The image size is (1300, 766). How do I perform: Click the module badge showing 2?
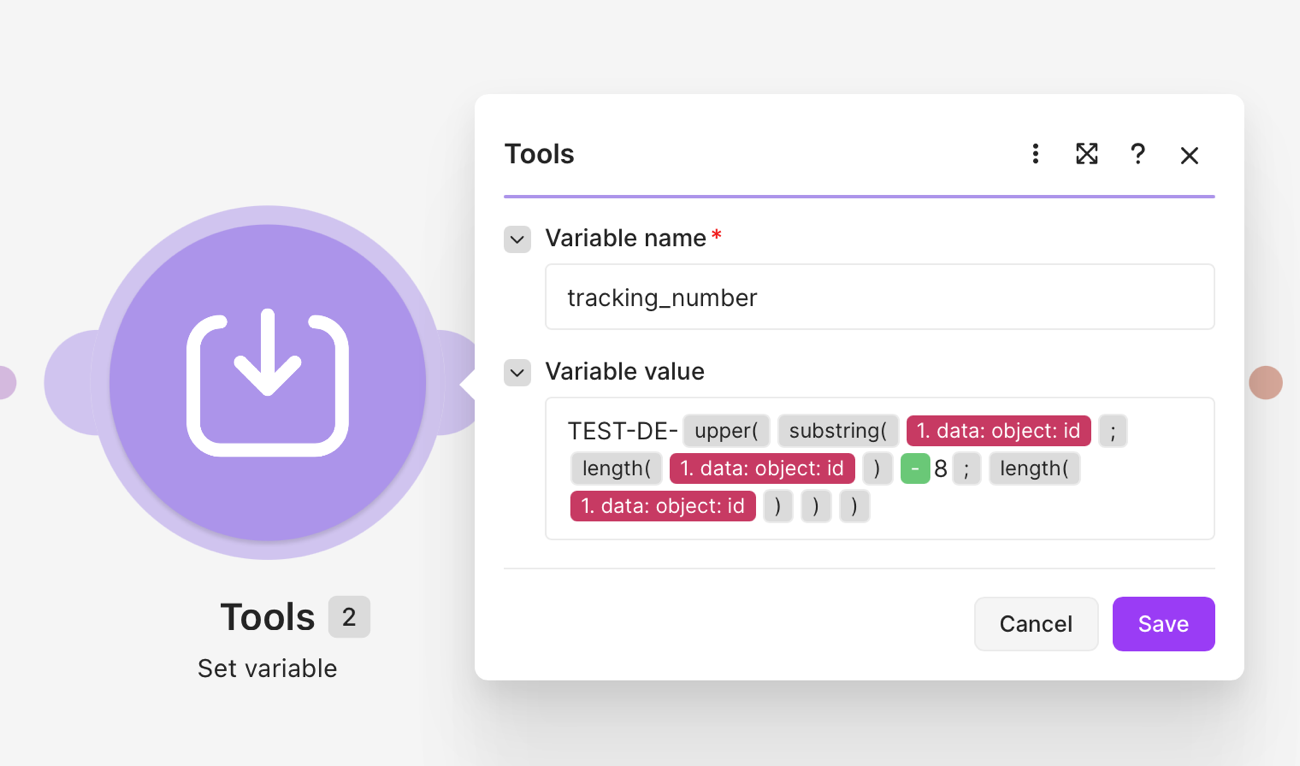pos(349,617)
